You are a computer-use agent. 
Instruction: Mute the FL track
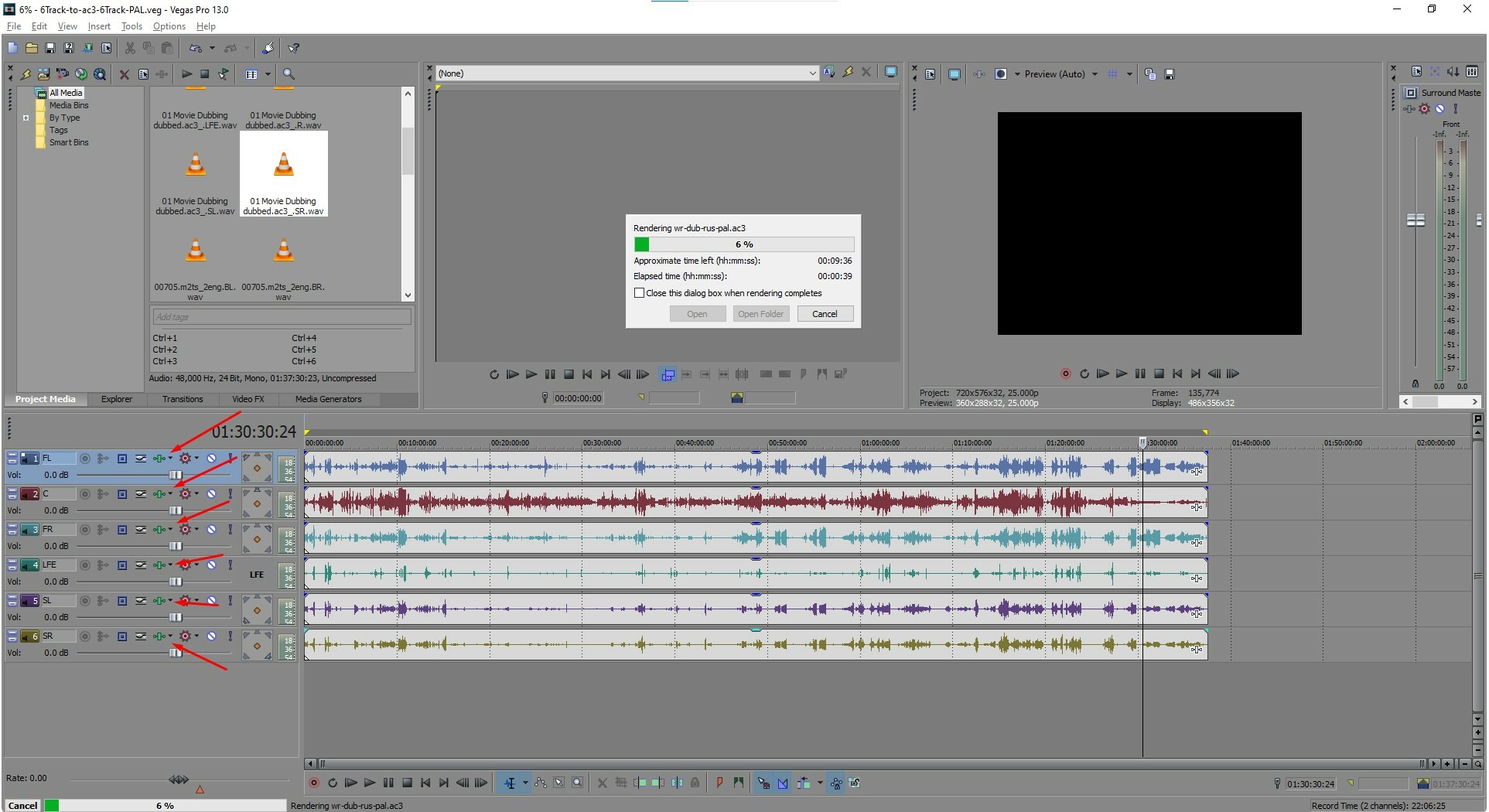pyautogui.click(x=212, y=459)
